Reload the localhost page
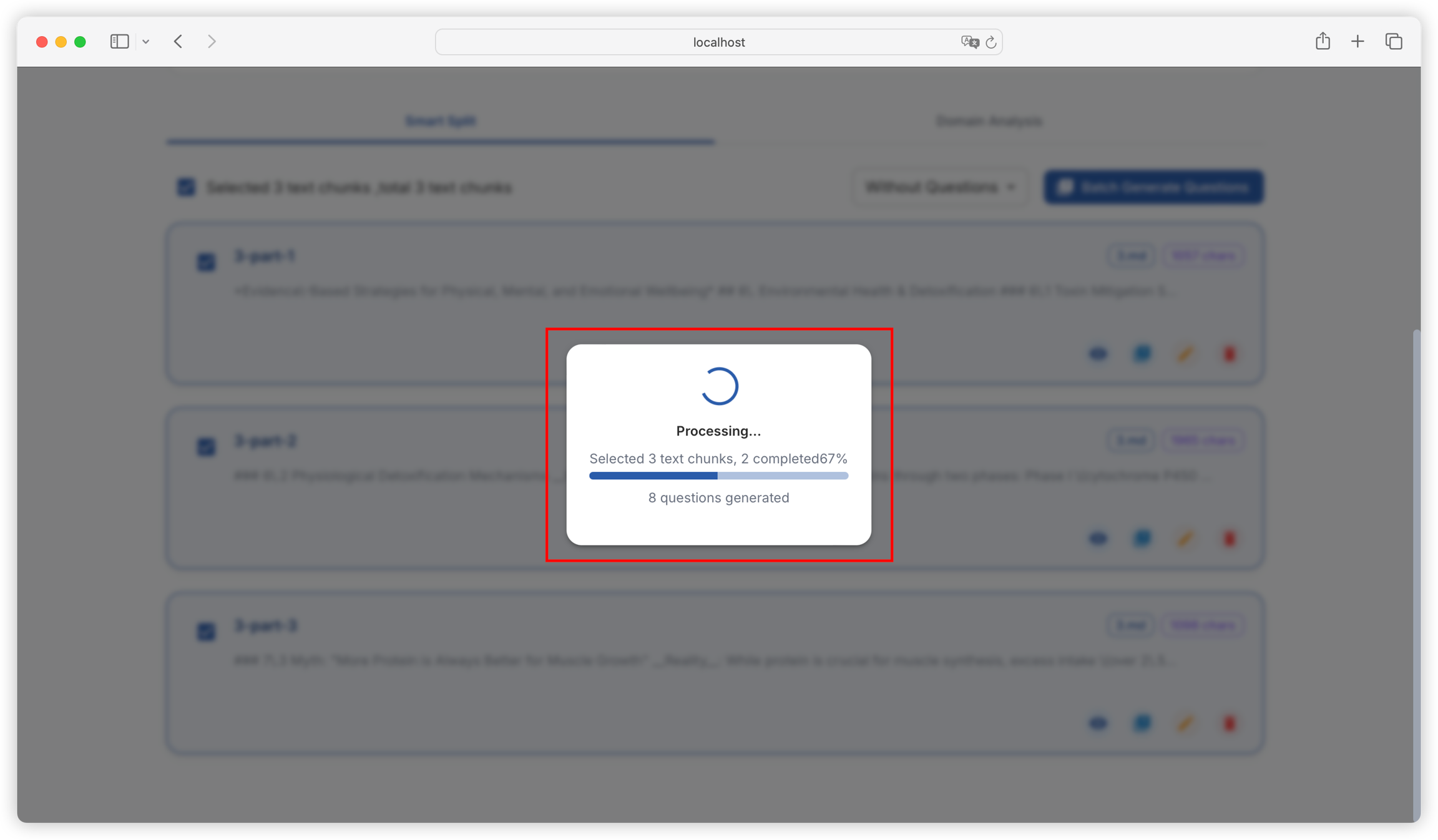Image resolution: width=1438 pixels, height=840 pixels. pos(990,42)
